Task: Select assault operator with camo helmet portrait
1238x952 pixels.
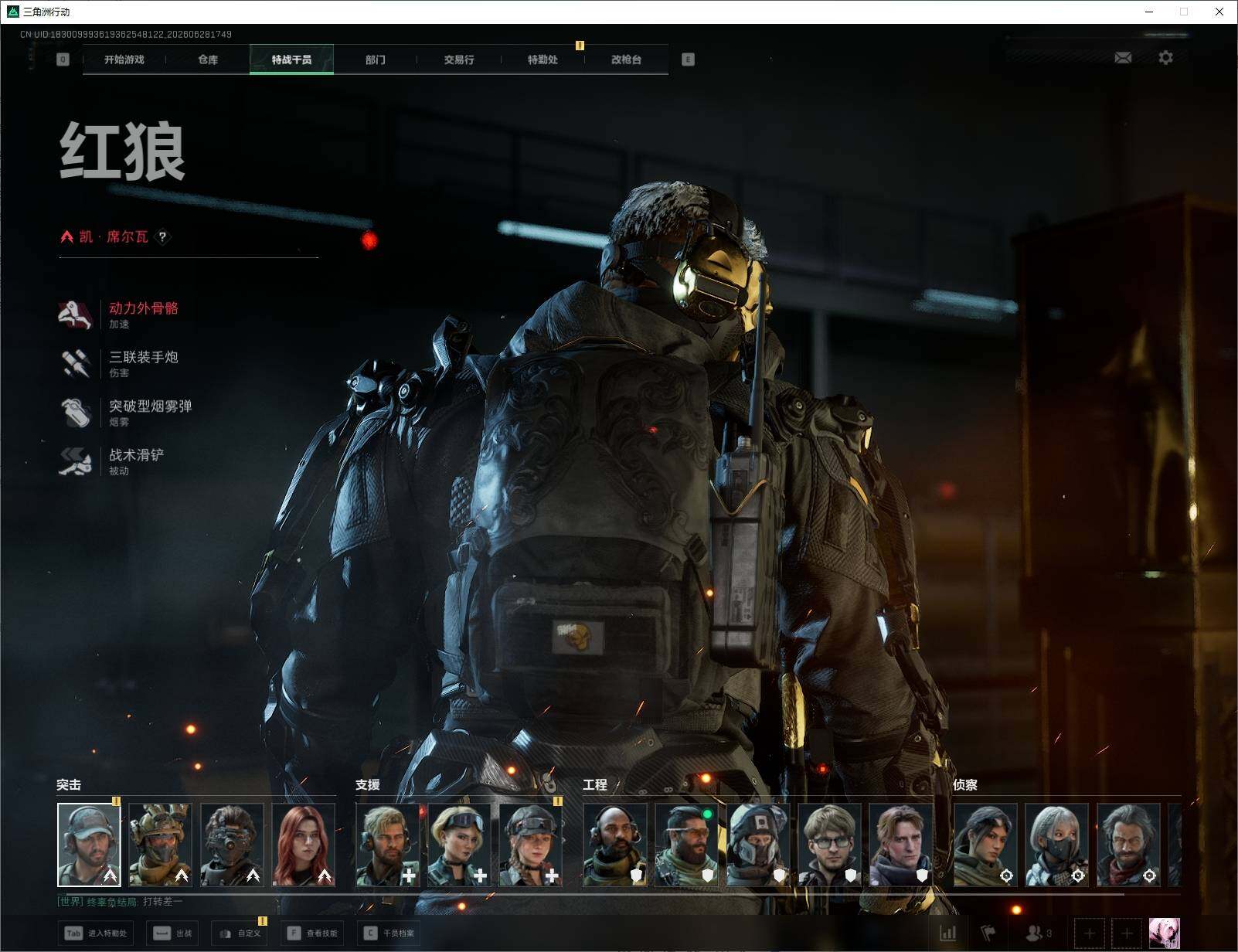Action: coord(160,845)
